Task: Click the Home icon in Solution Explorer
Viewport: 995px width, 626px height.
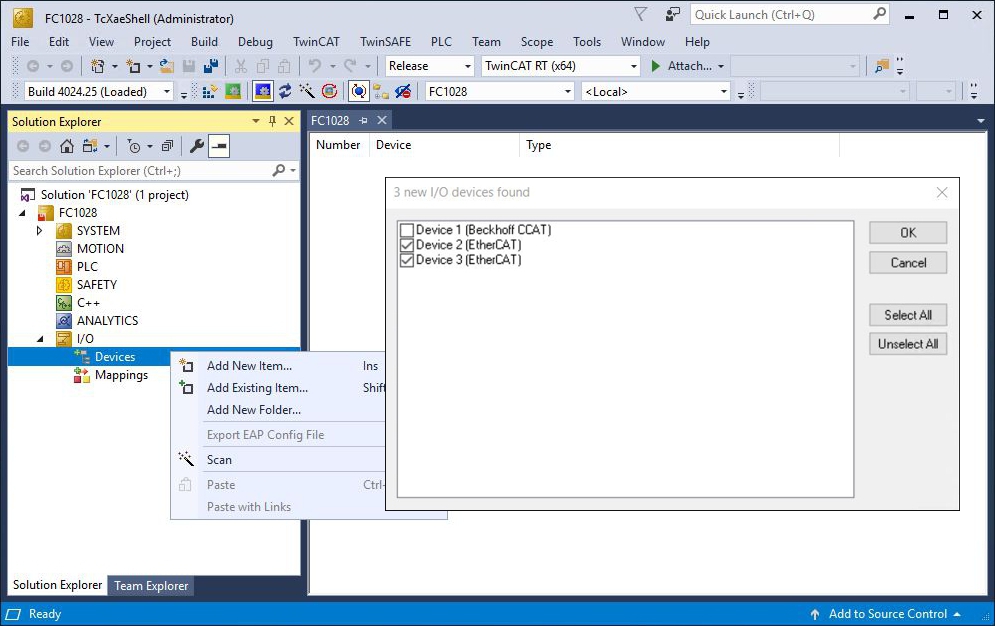Action: click(67, 147)
